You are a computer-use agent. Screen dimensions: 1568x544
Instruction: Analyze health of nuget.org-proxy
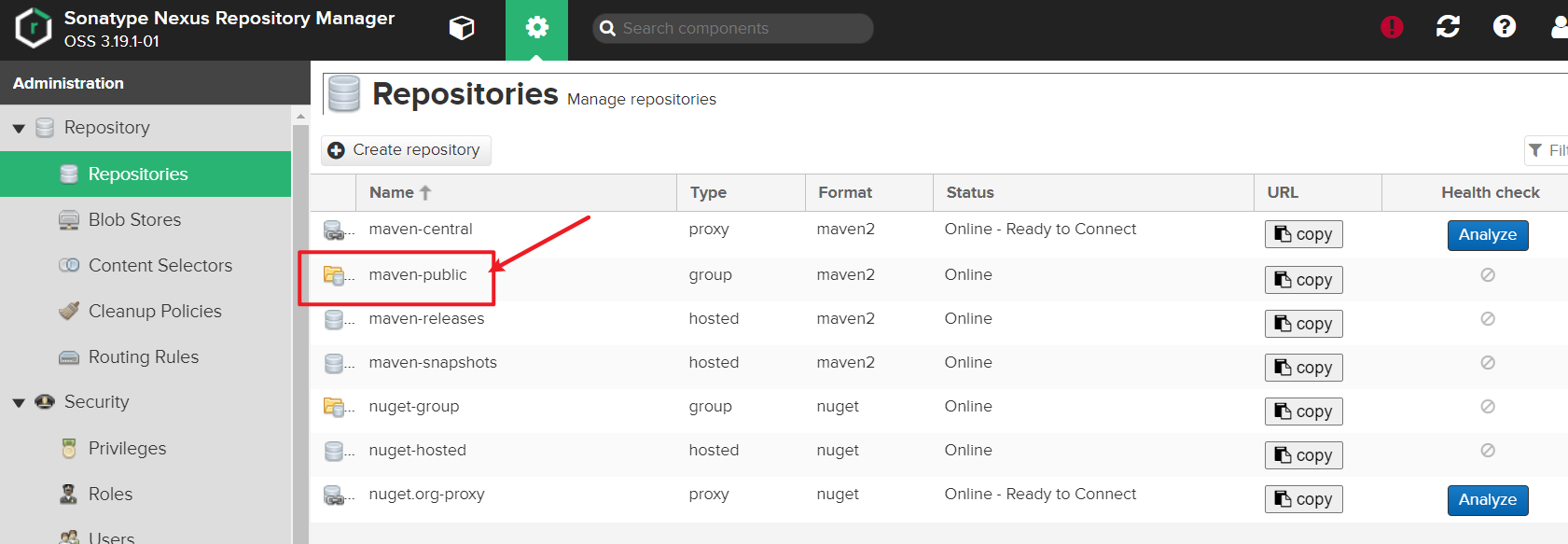[x=1488, y=500]
